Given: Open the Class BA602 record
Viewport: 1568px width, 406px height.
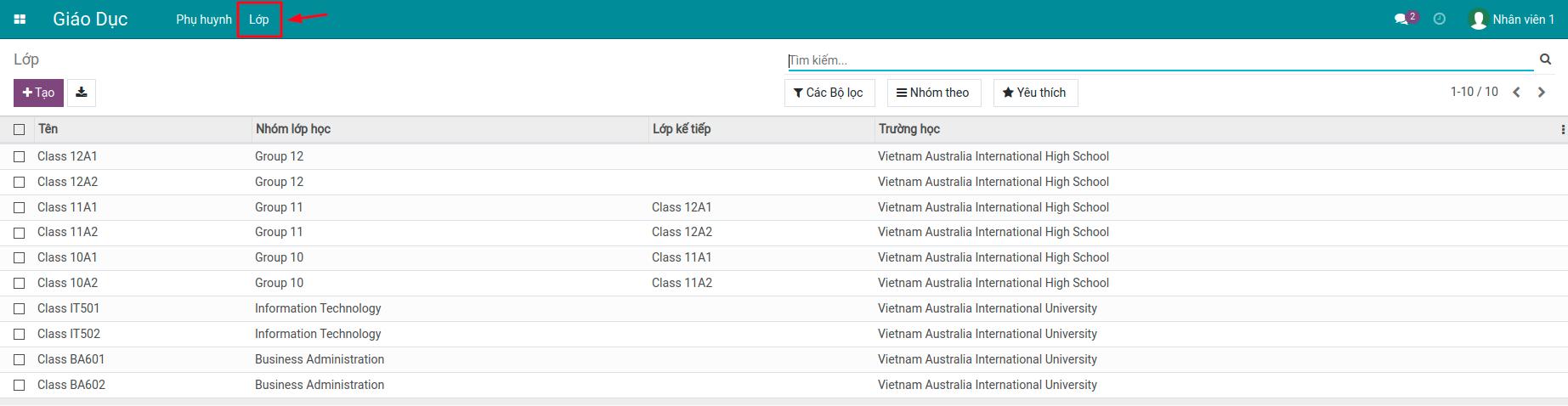Looking at the screenshot, I should coord(71,385).
